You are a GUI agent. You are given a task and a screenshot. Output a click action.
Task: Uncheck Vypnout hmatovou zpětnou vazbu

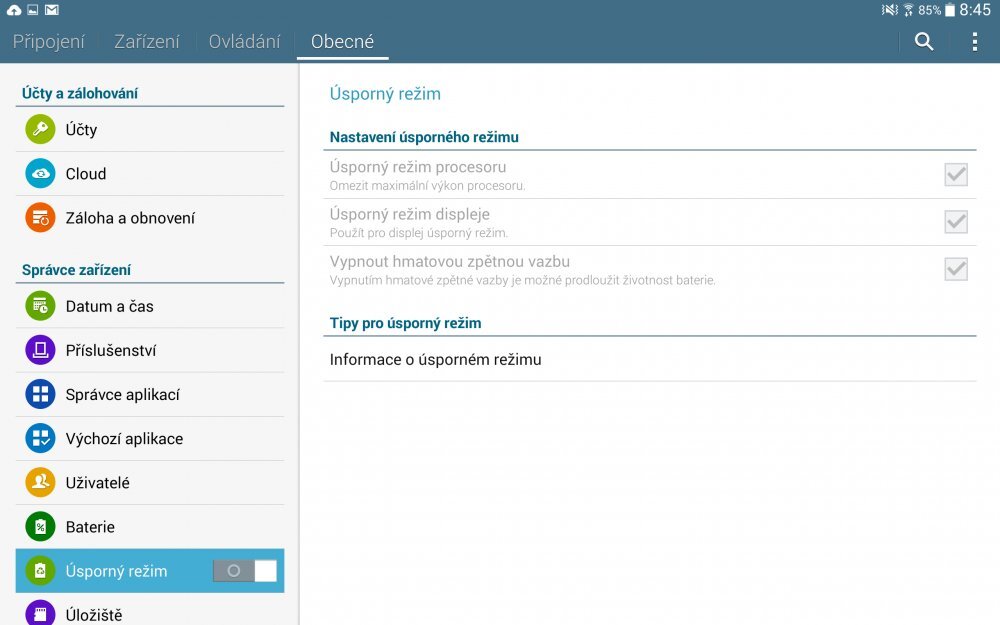click(956, 268)
